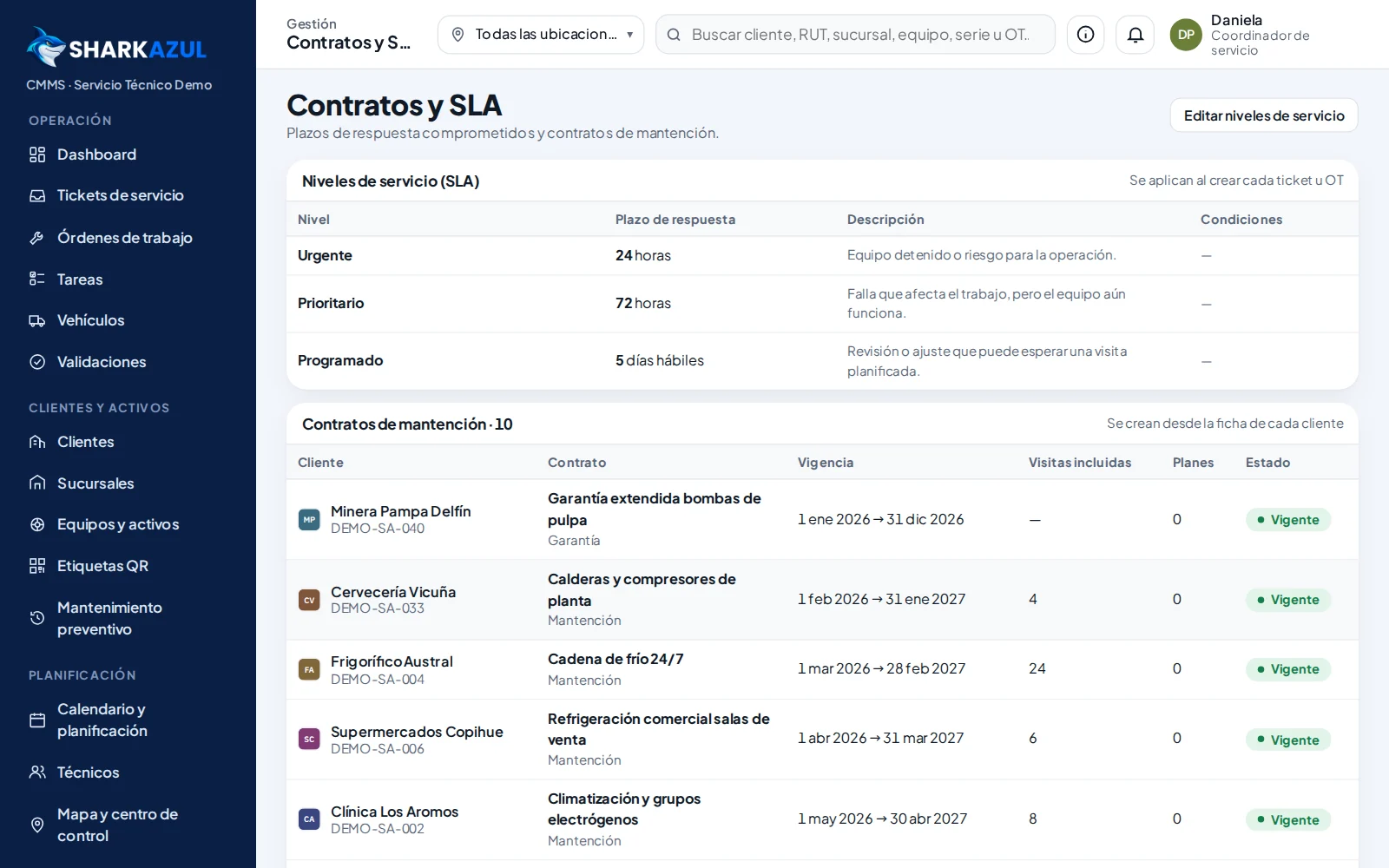The height and width of the screenshot is (868, 1389).
Task: Click the Vigente badge for Supermercados Copihue
Action: click(x=1288, y=740)
